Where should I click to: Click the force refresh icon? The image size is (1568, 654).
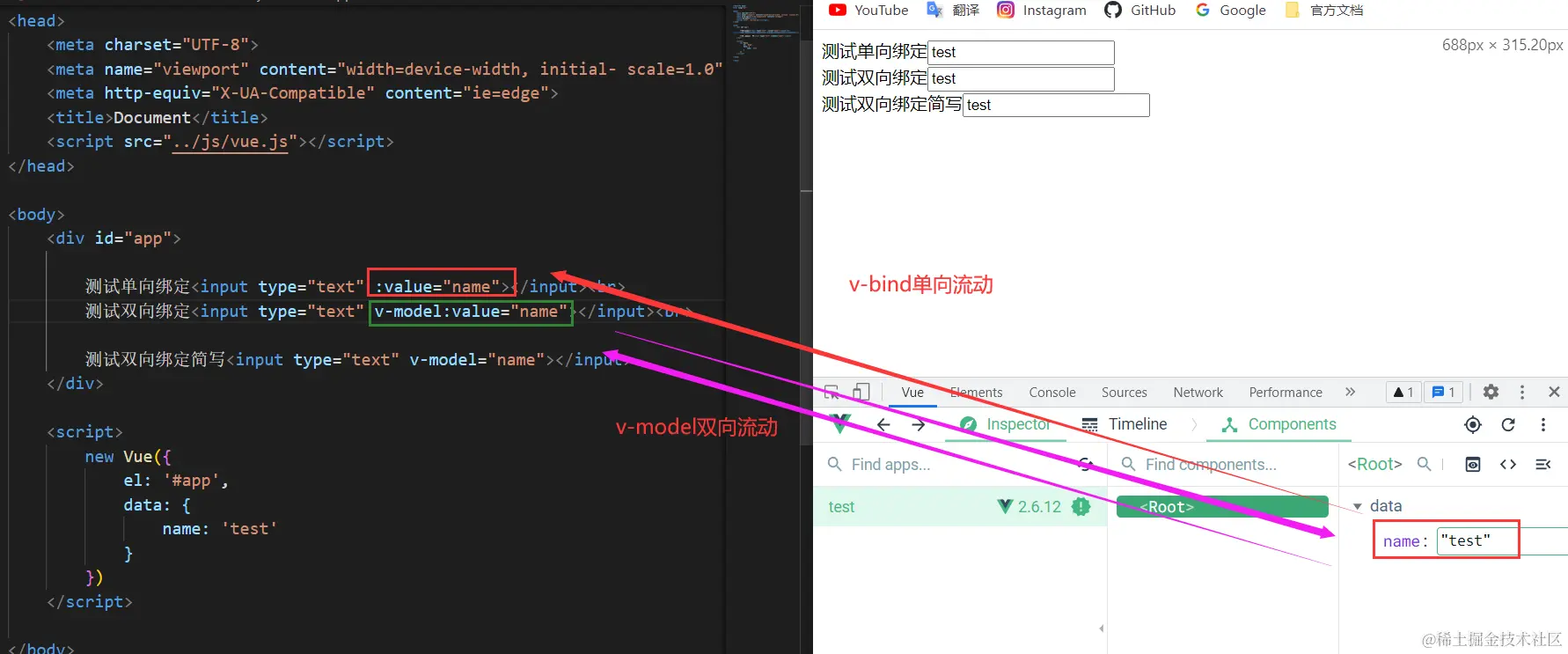pyautogui.click(x=1508, y=425)
